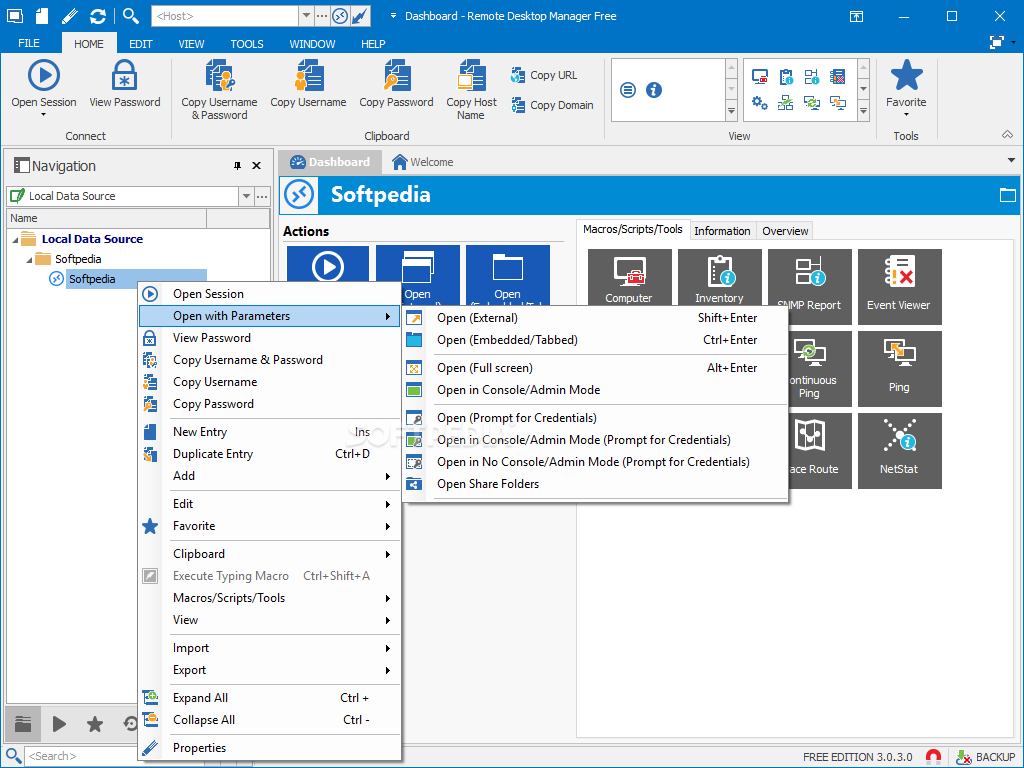Switch to the Information tab
This screenshot has height=768, width=1024.
(x=722, y=231)
